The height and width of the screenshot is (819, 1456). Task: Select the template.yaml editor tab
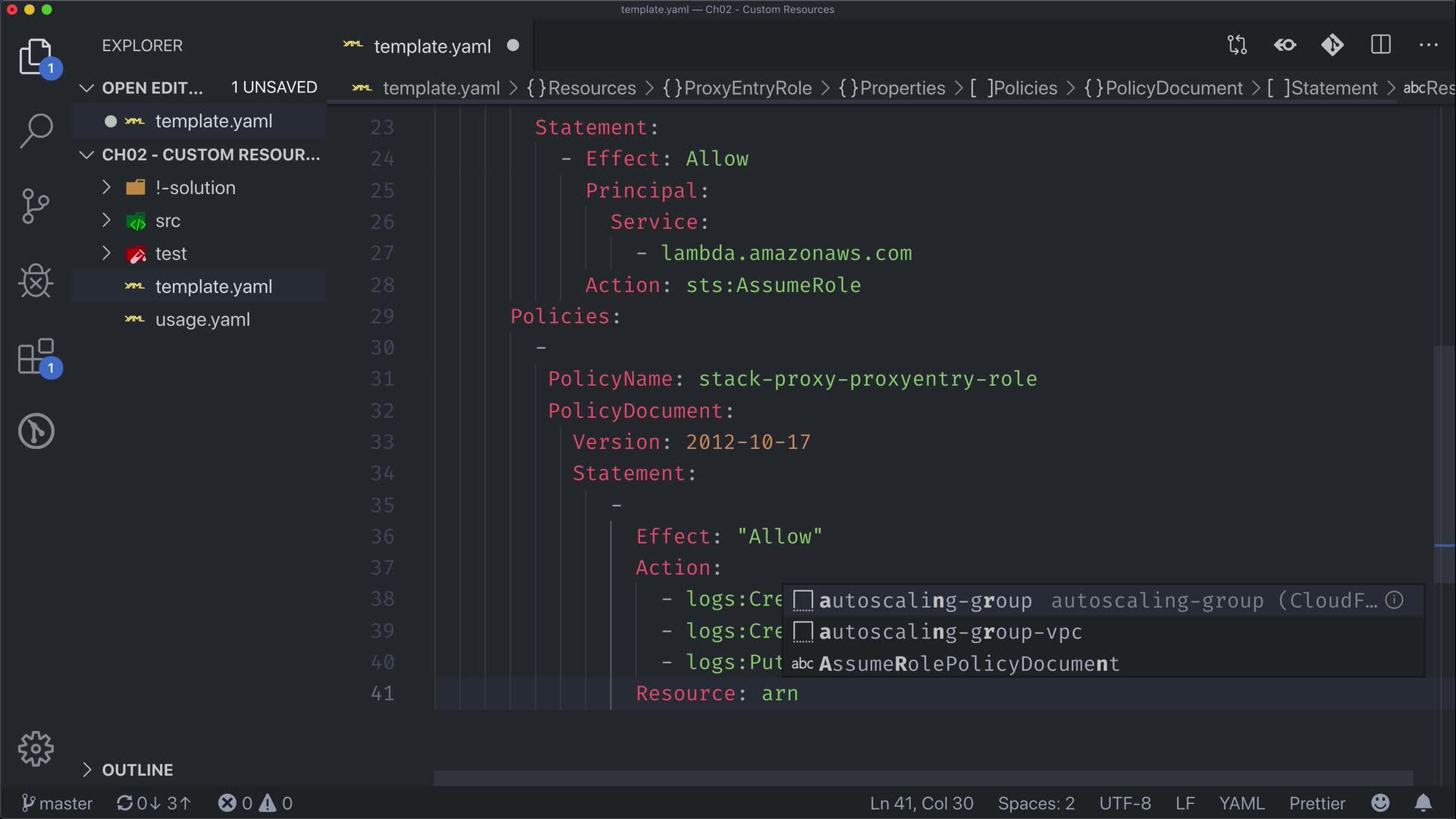click(x=431, y=46)
